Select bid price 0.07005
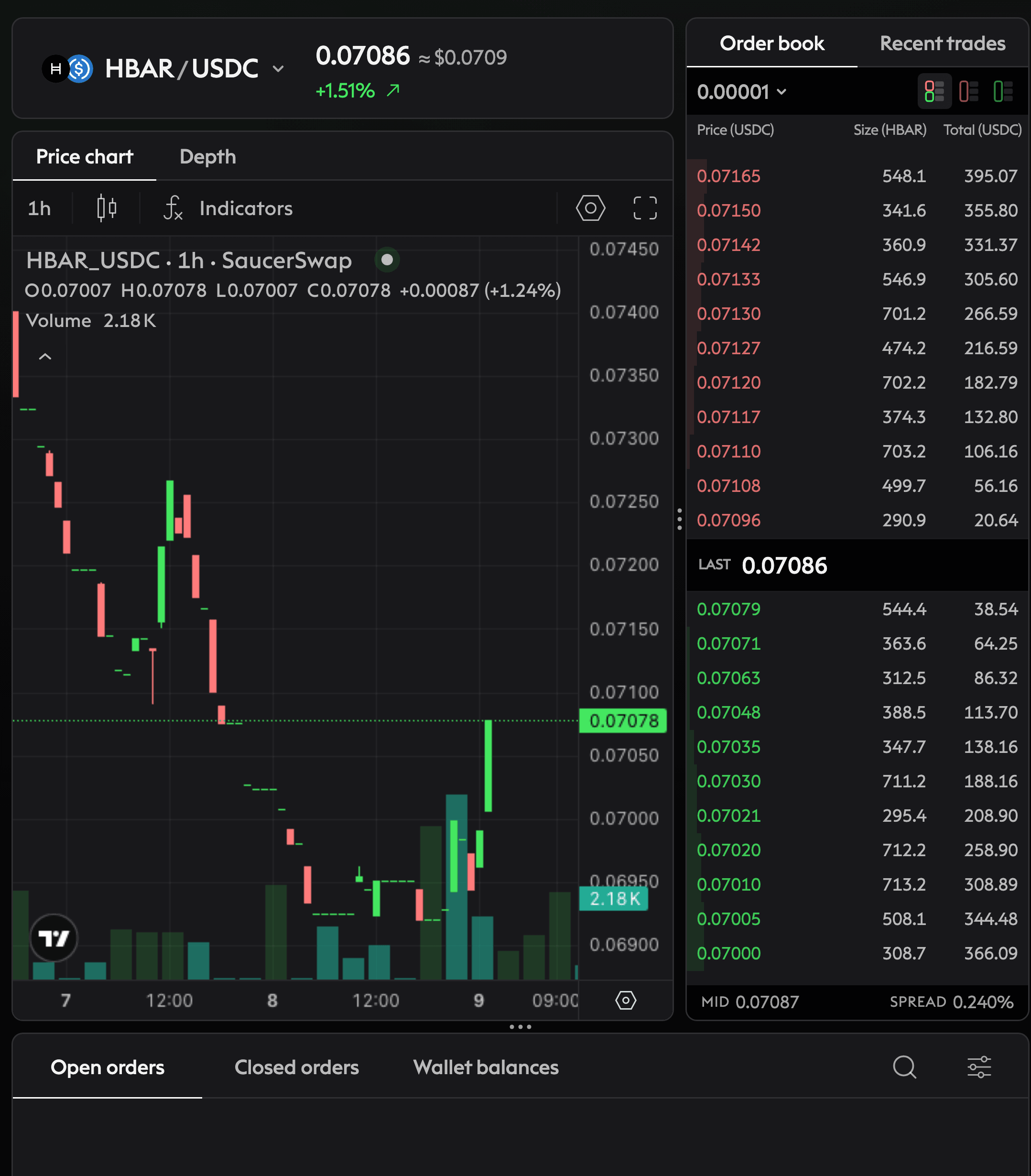 [x=728, y=919]
